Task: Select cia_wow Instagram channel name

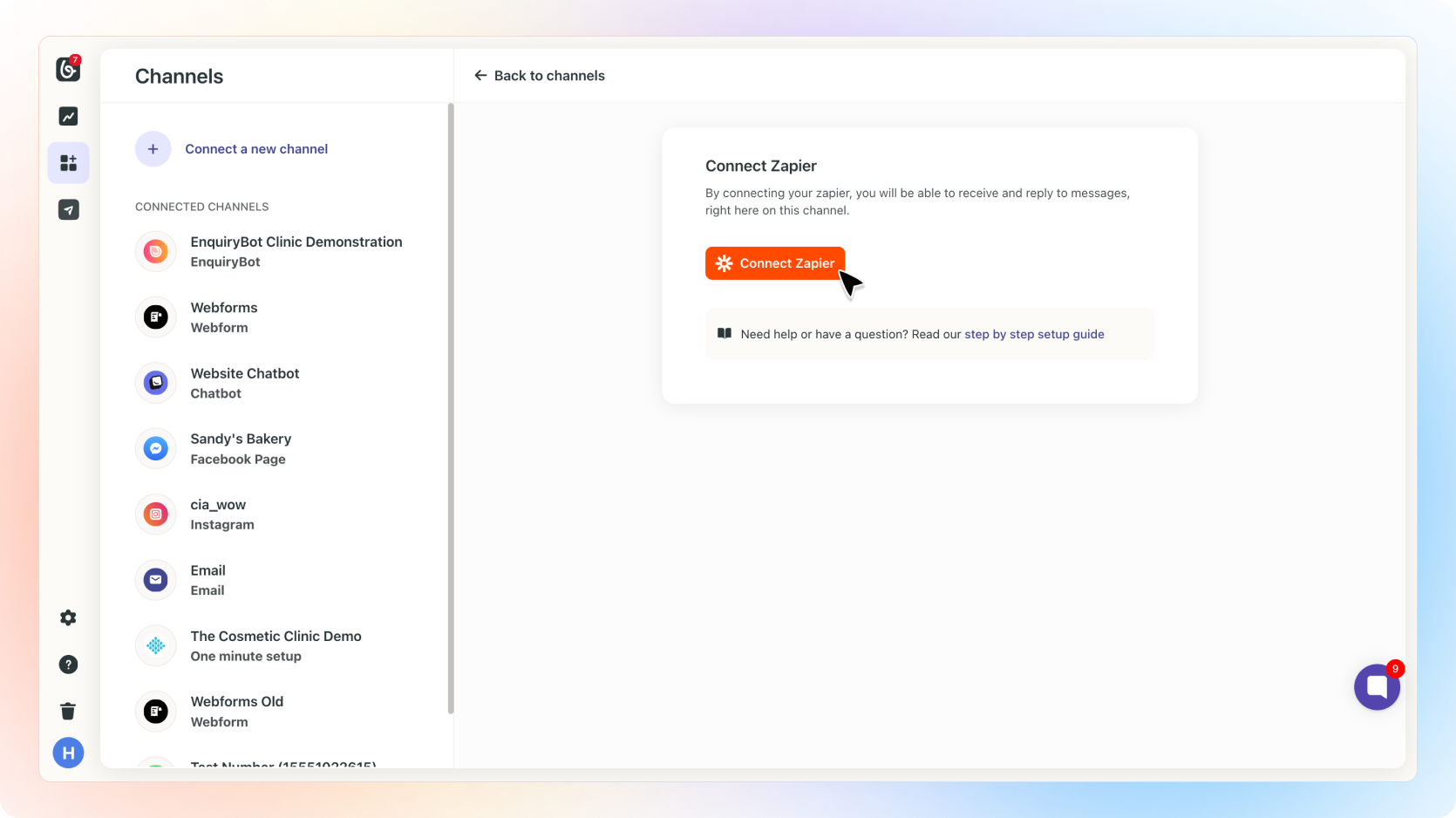Action: 218,505
